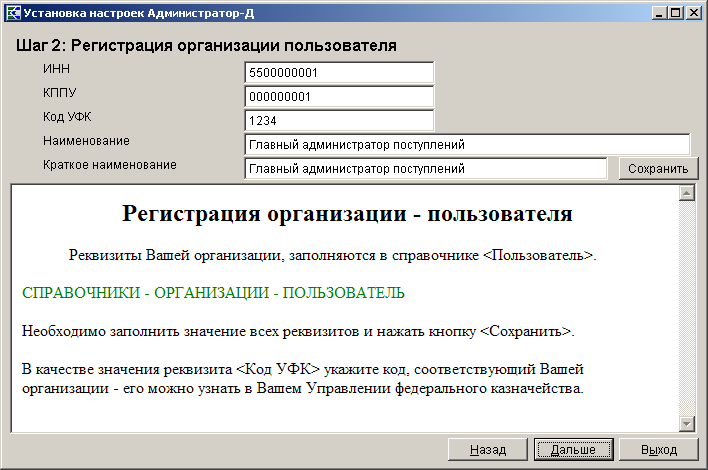Click the Шаг 2 step title text

206,46
